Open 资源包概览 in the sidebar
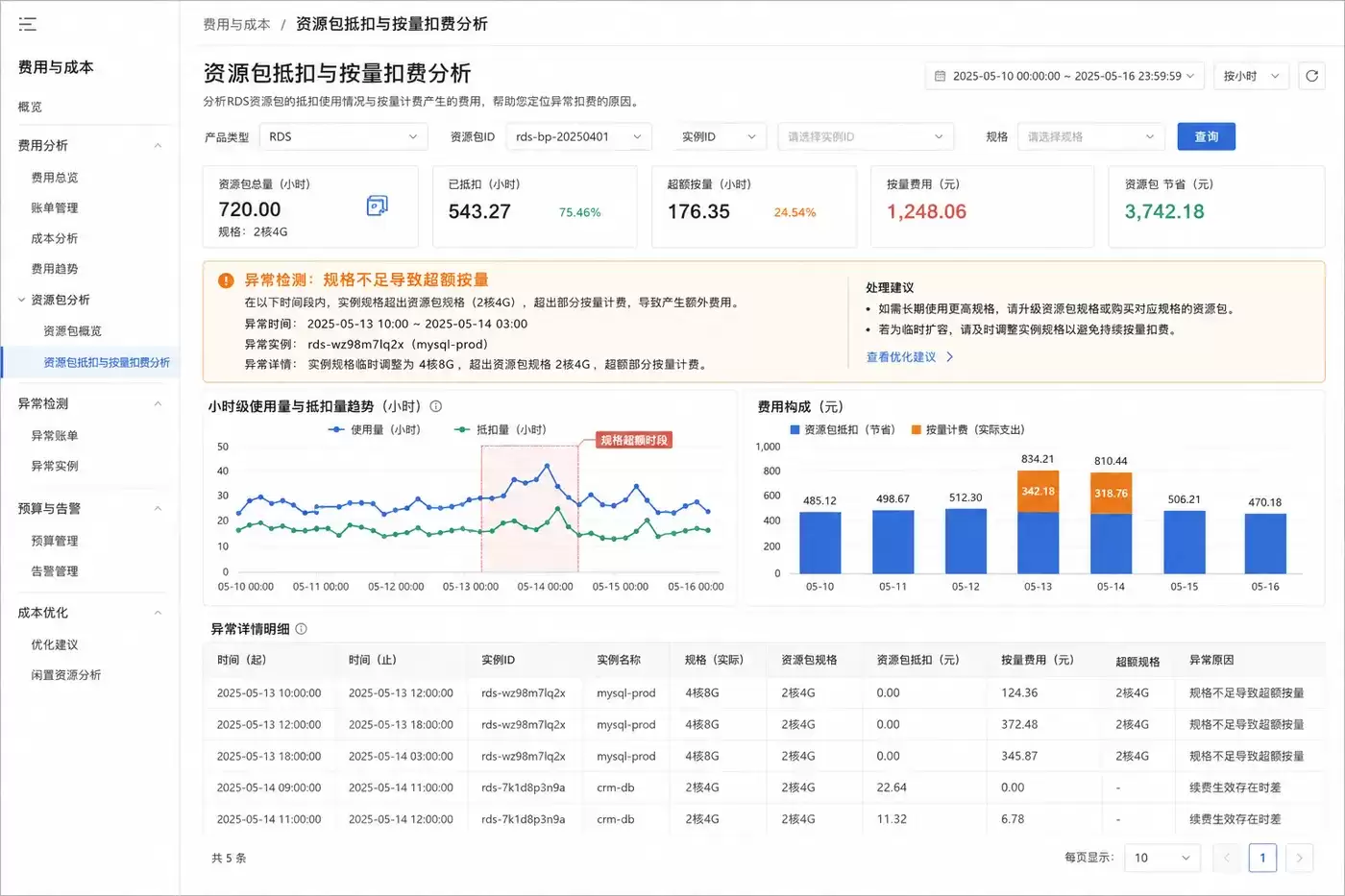Viewport: 1345px width, 896px height. 73,330
